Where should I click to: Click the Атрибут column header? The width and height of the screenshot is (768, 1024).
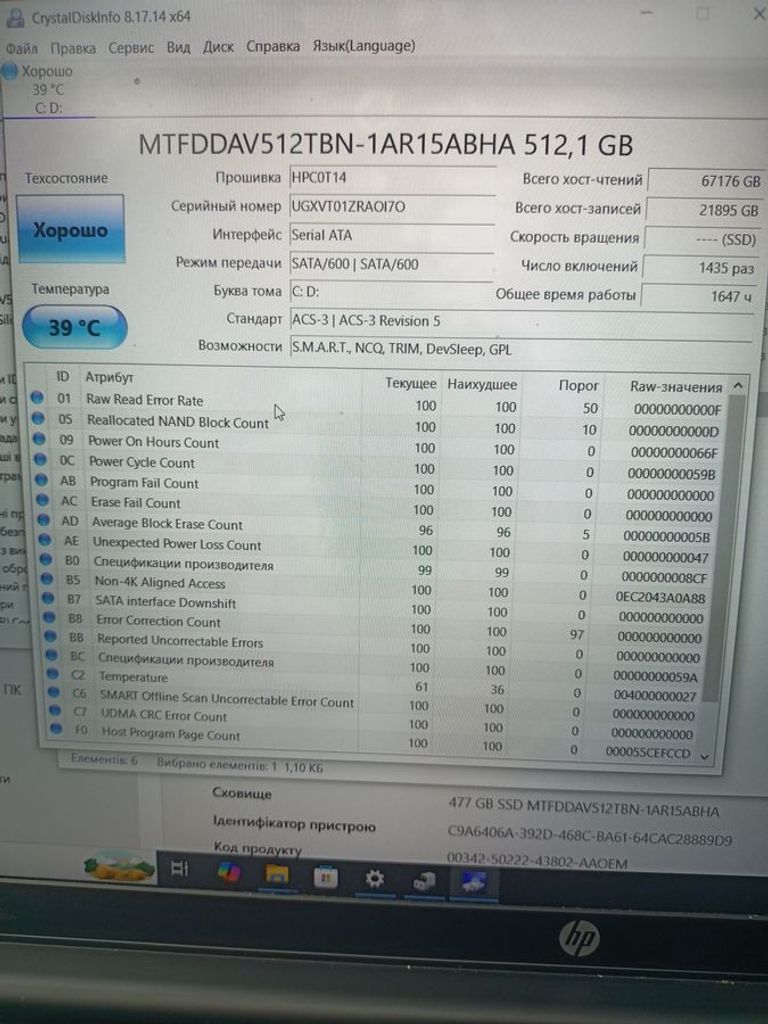109,377
